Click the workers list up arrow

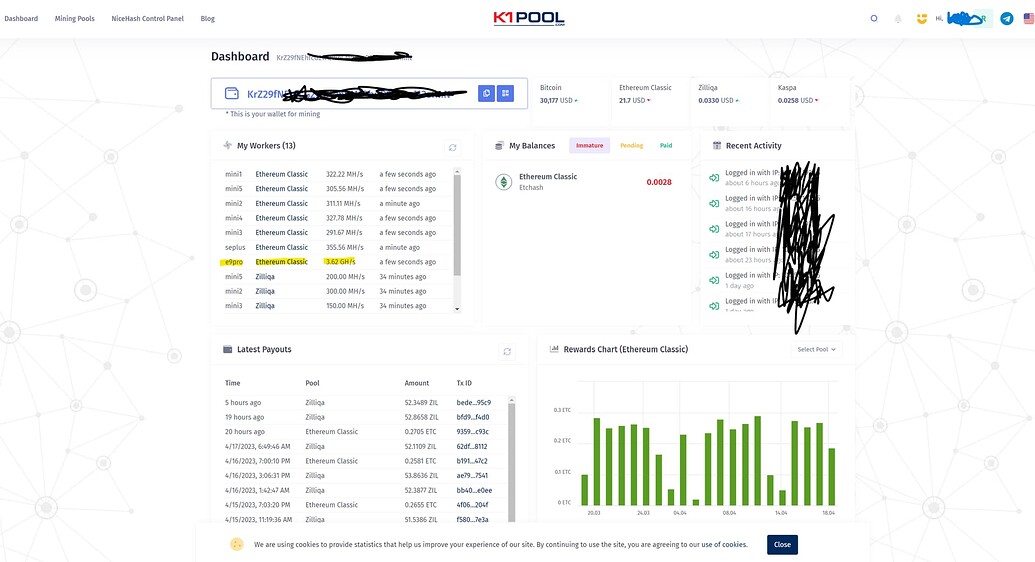[457, 171]
